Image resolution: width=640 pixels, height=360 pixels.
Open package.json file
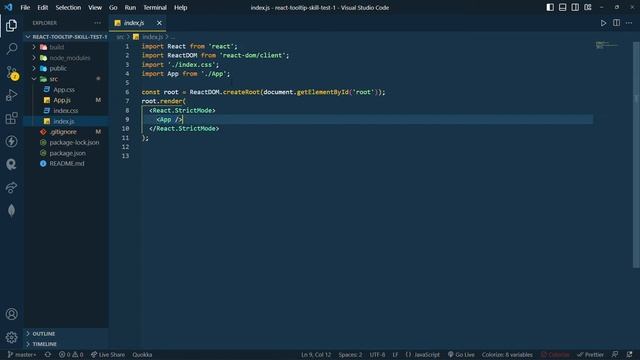click(x=66, y=153)
